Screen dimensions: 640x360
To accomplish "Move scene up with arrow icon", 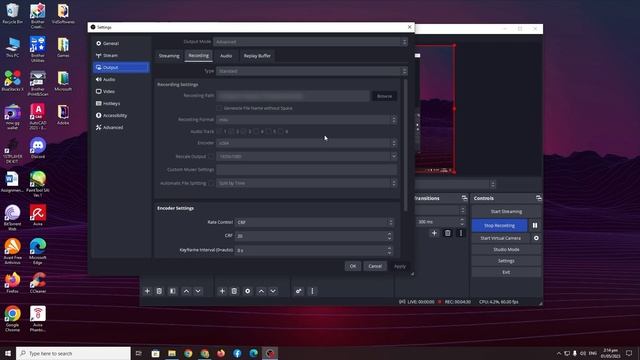I will coord(186,291).
